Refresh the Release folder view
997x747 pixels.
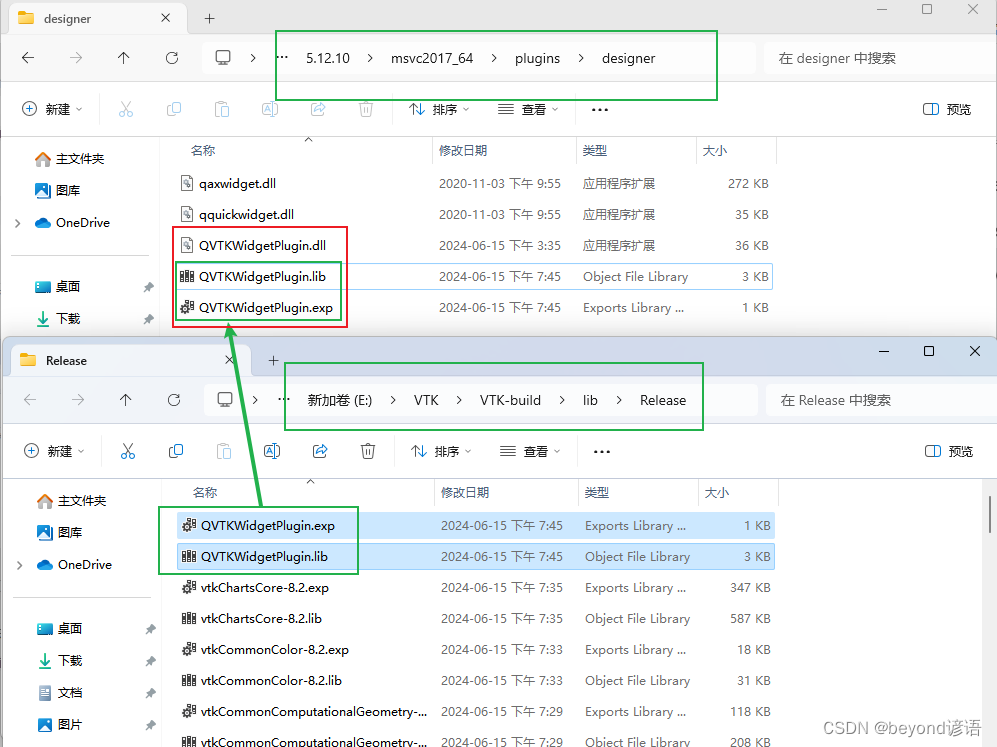pos(174,400)
